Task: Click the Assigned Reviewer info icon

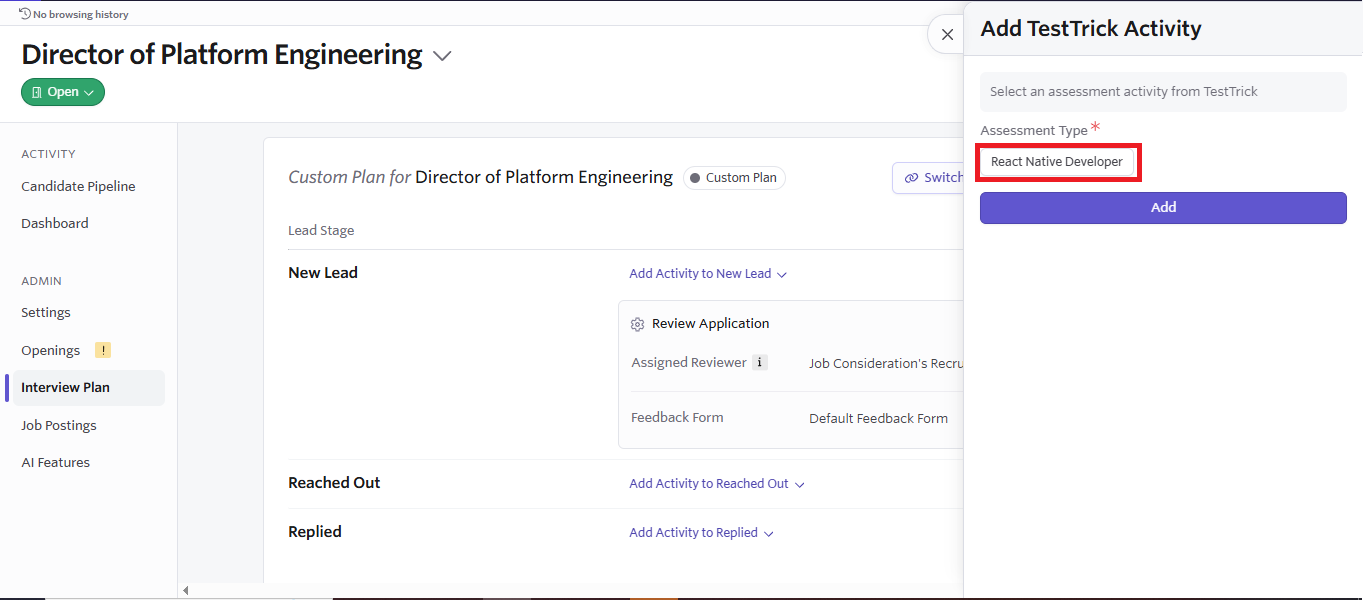Action: tap(760, 362)
